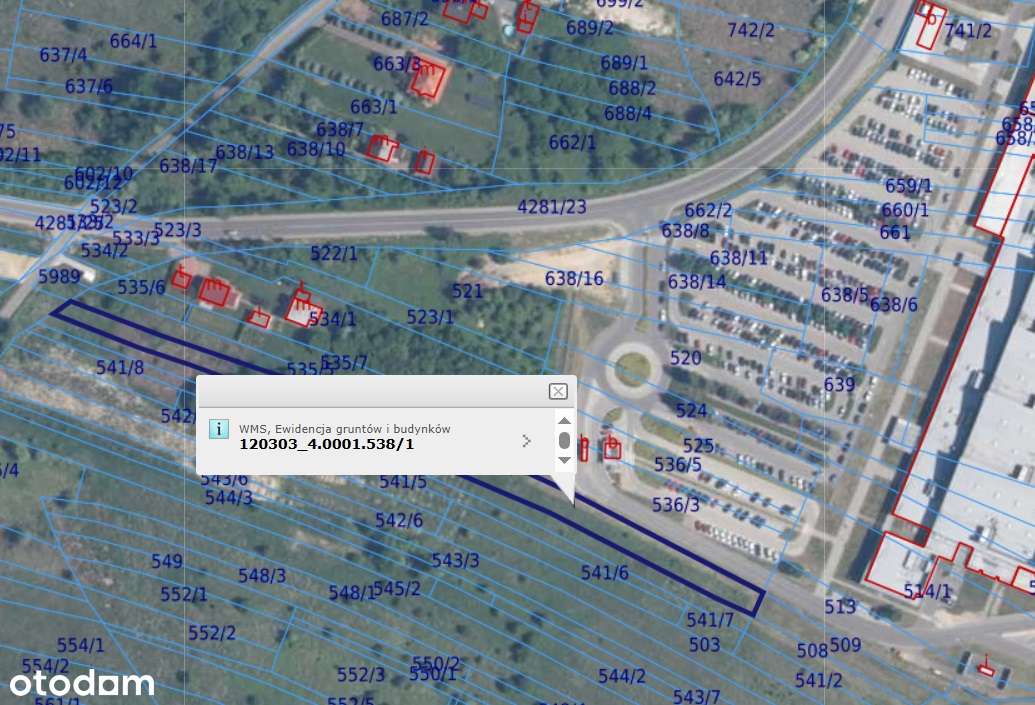The image size is (1035, 705).
Task: Click parcel label 520
Action: (x=686, y=358)
